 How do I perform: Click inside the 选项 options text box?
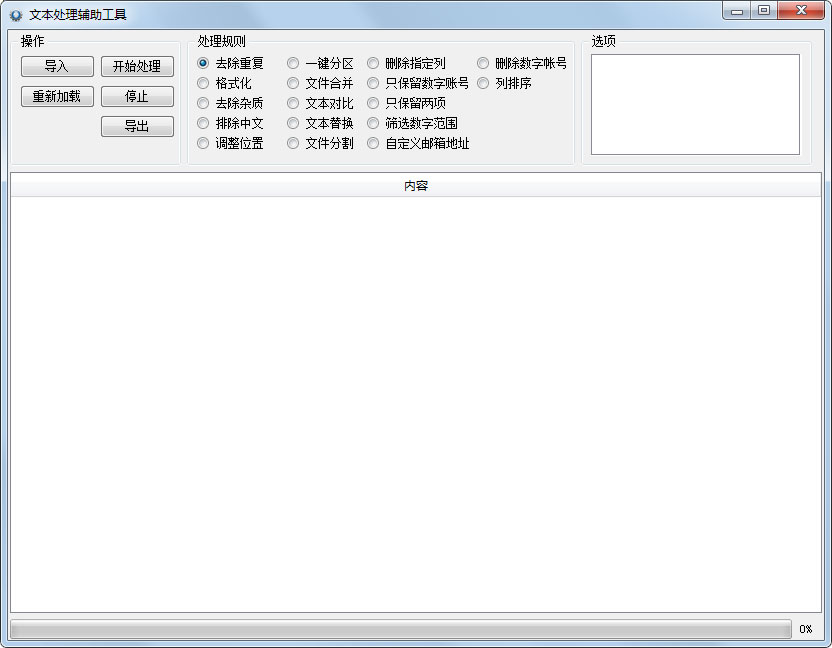click(x=695, y=105)
